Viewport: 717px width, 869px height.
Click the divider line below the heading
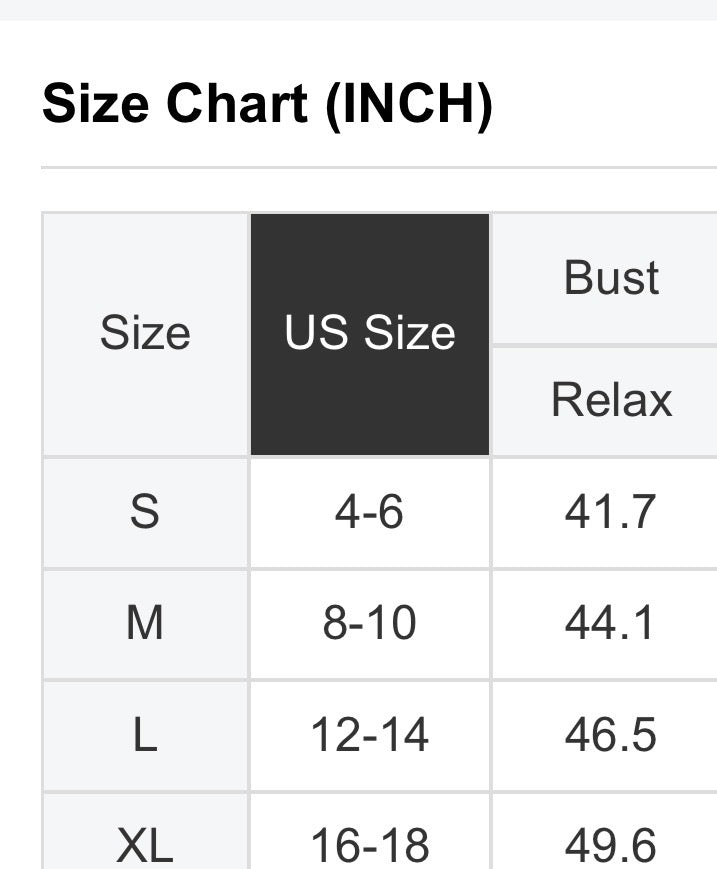(378, 167)
